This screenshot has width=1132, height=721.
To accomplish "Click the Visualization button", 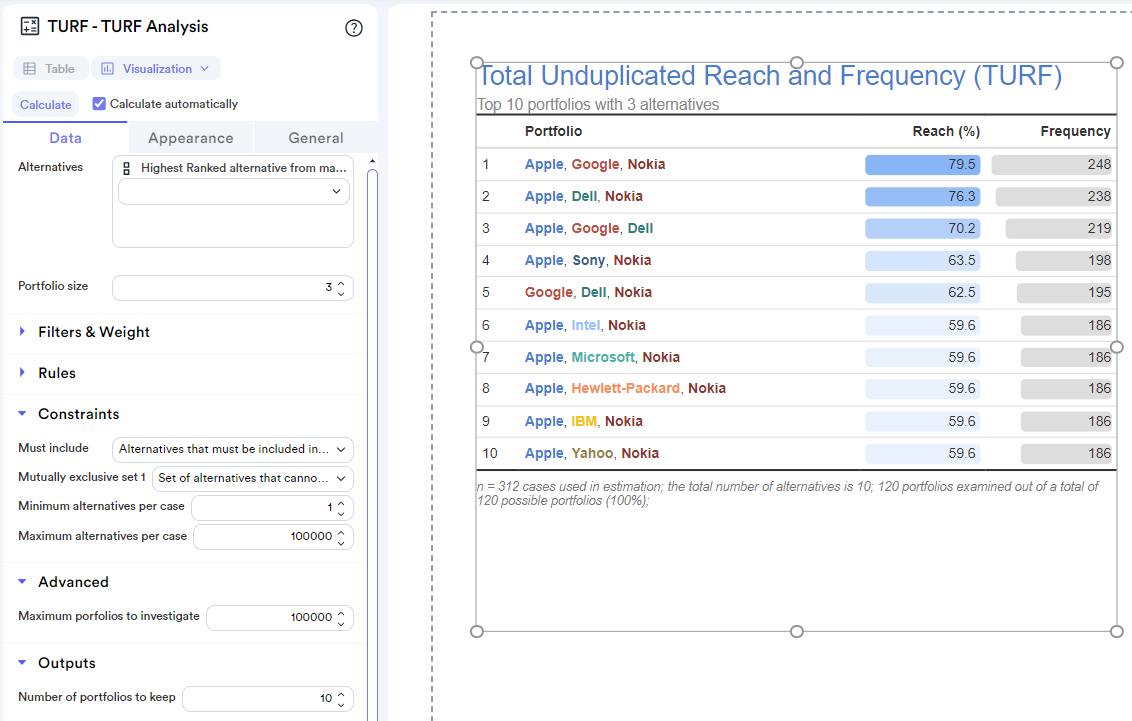I will point(156,69).
